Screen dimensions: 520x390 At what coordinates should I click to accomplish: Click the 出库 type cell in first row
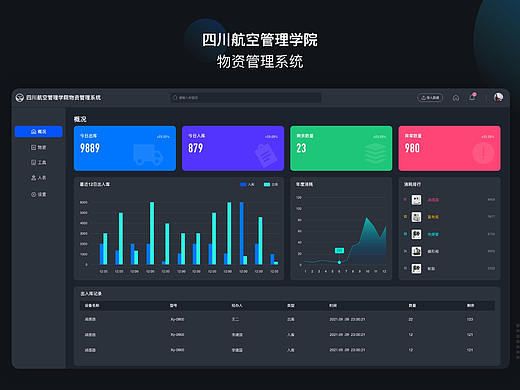pos(291,319)
